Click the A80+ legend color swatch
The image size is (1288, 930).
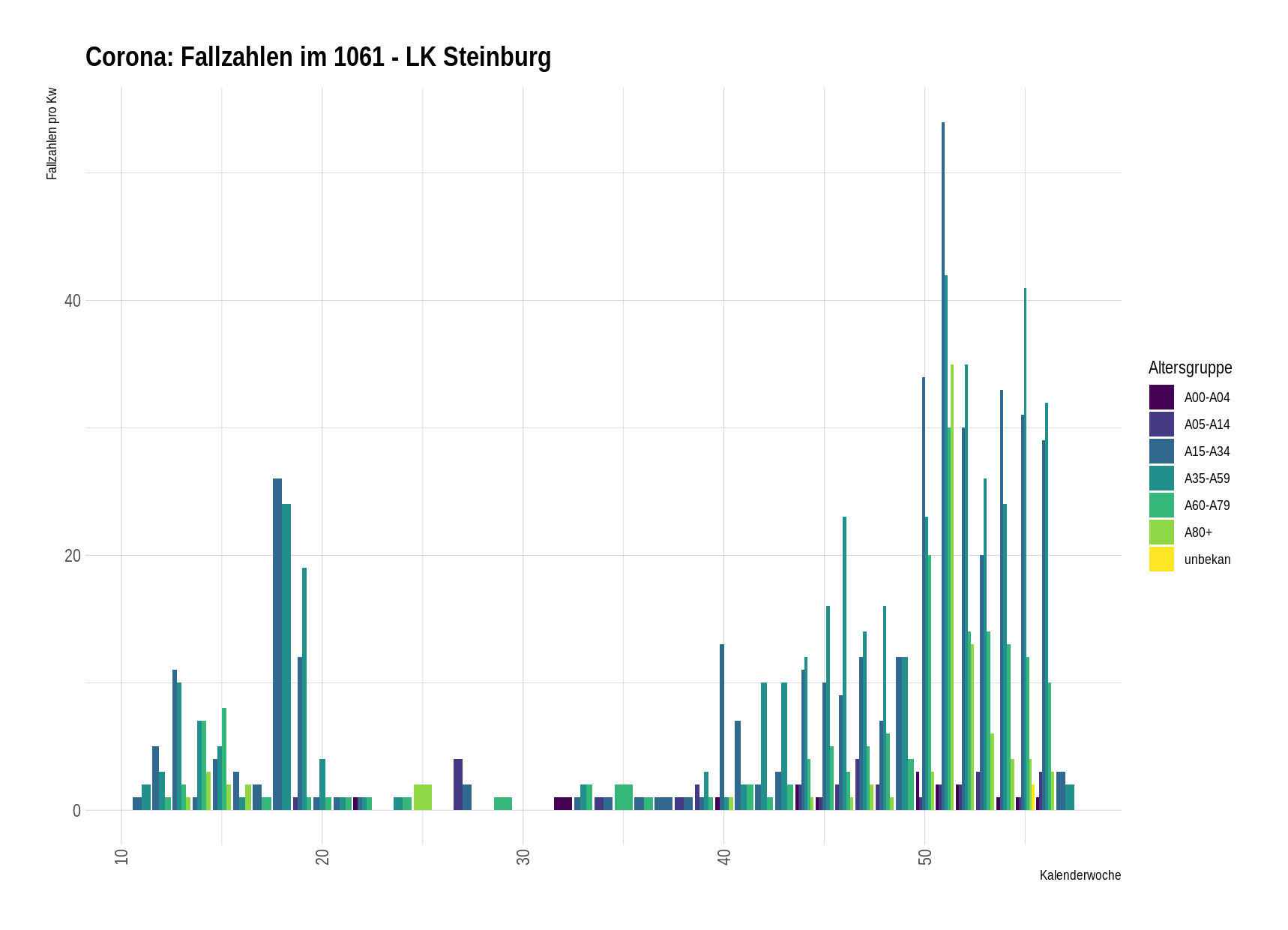(x=1161, y=532)
